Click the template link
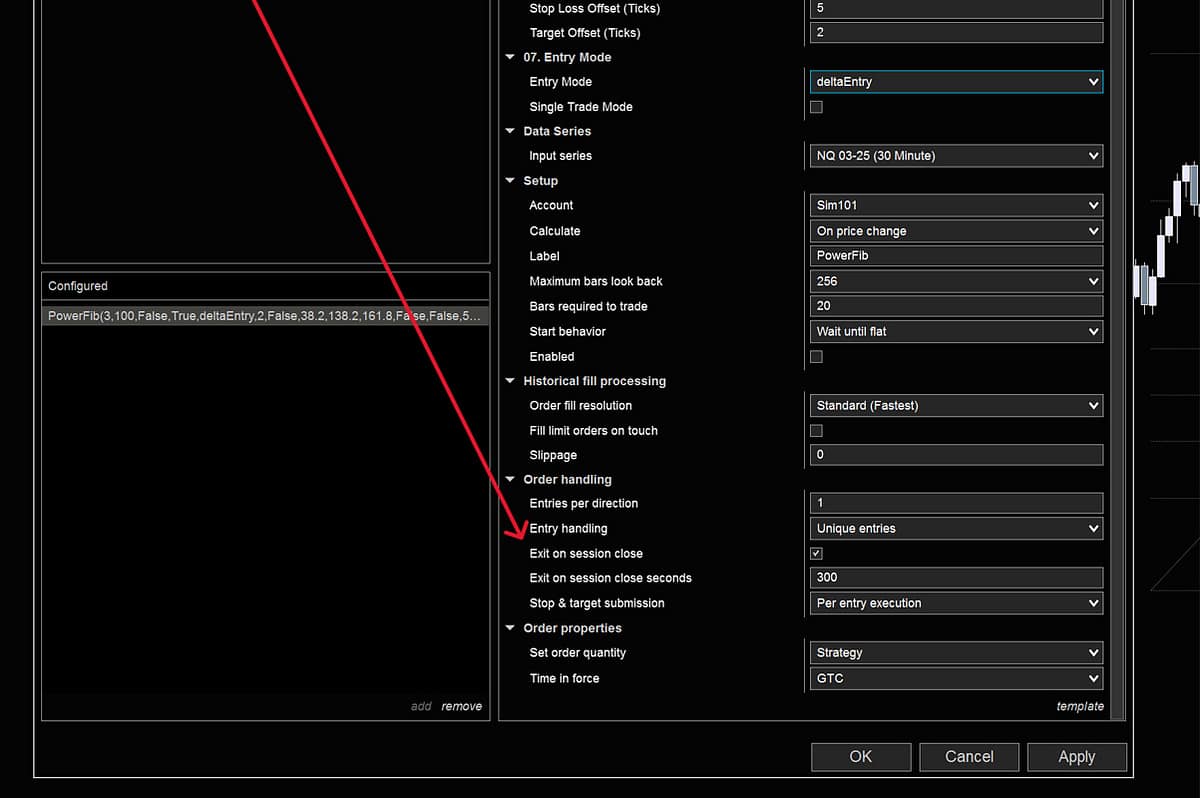The width and height of the screenshot is (1200, 798). tap(1080, 706)
